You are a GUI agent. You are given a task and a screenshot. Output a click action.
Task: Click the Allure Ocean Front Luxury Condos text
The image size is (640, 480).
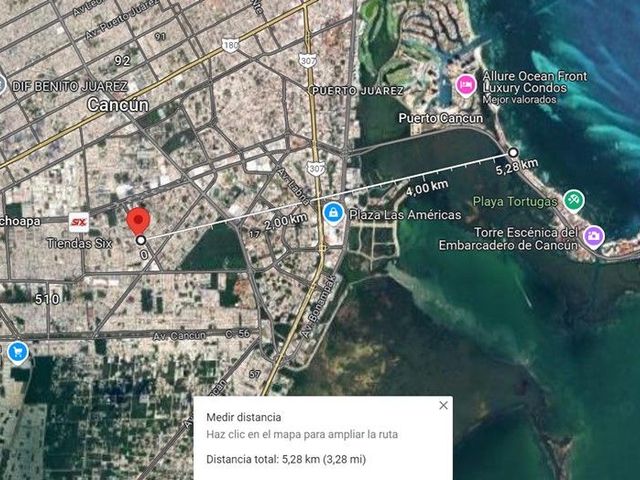coord(535,82)
